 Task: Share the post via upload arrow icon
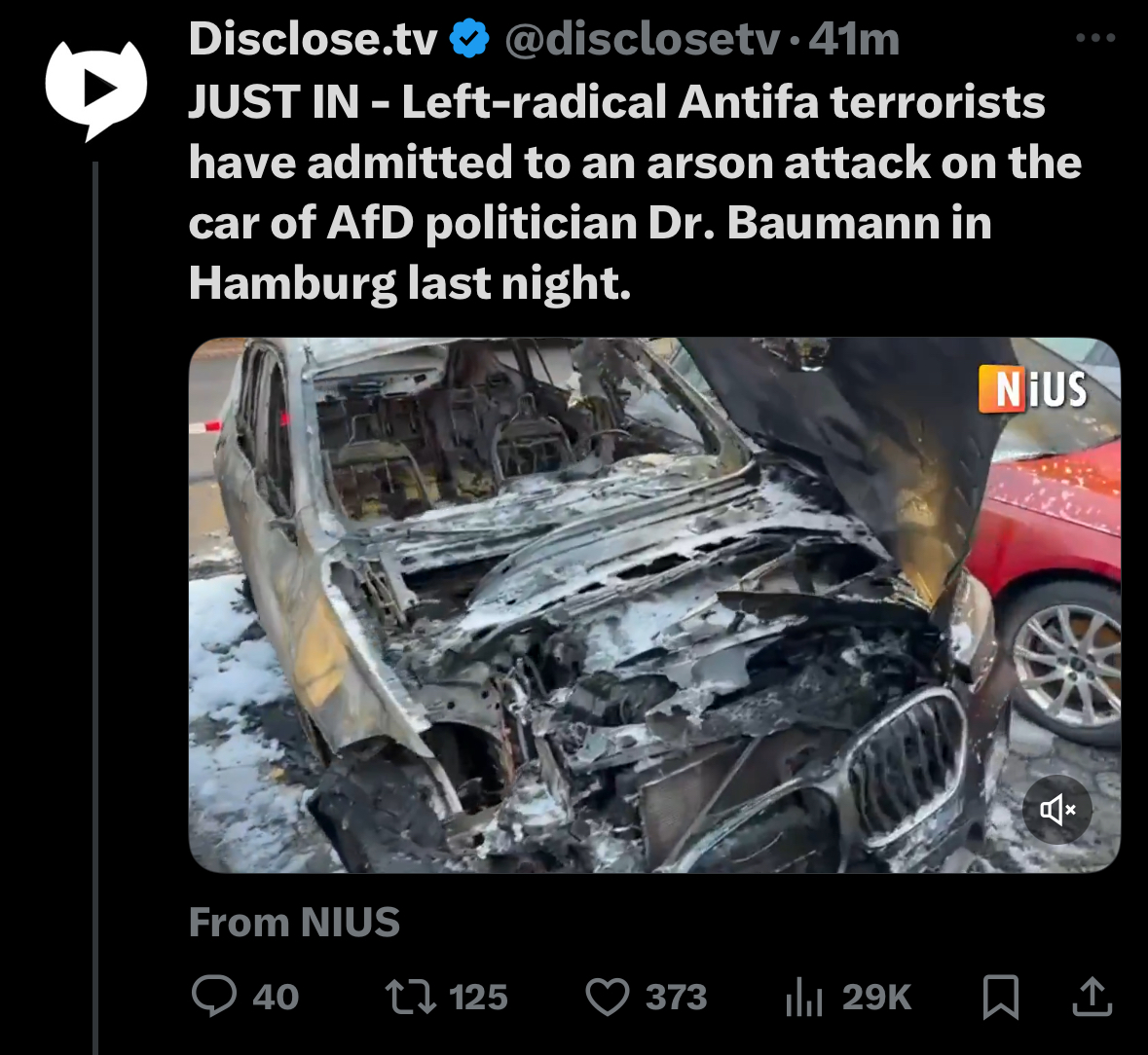[1092, 997]
